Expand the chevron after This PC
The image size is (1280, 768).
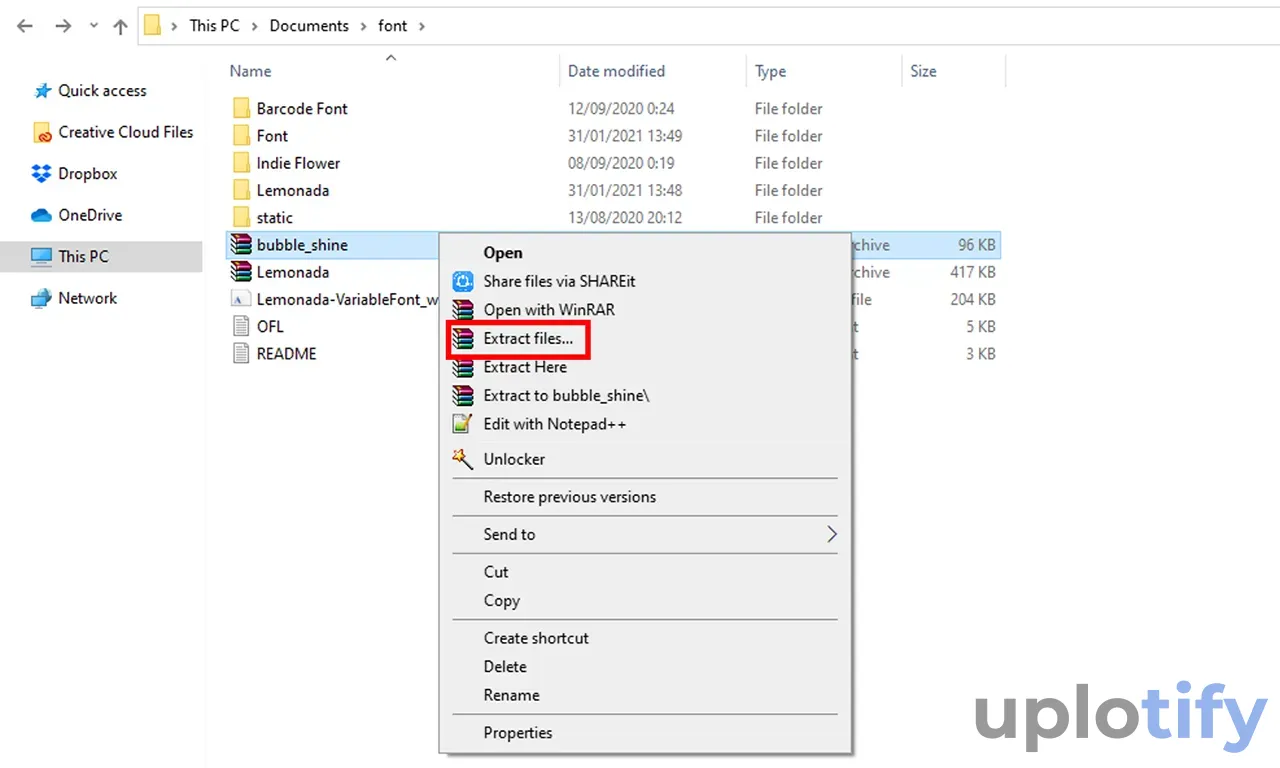coord(254,26)
